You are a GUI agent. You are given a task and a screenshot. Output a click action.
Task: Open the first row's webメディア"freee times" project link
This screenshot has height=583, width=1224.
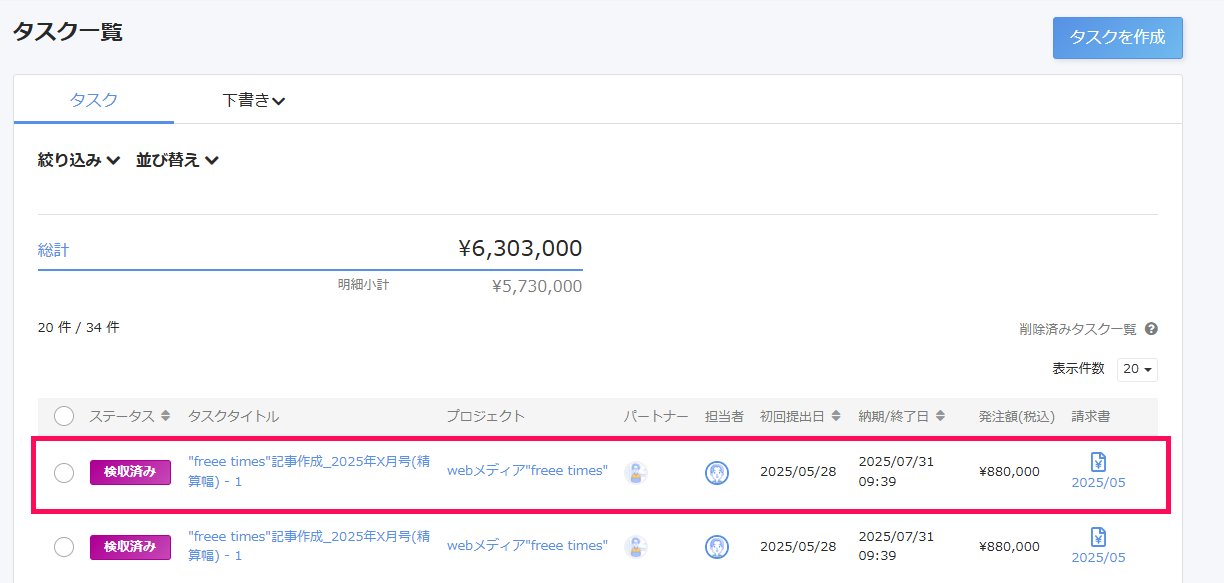pos(526,471)
